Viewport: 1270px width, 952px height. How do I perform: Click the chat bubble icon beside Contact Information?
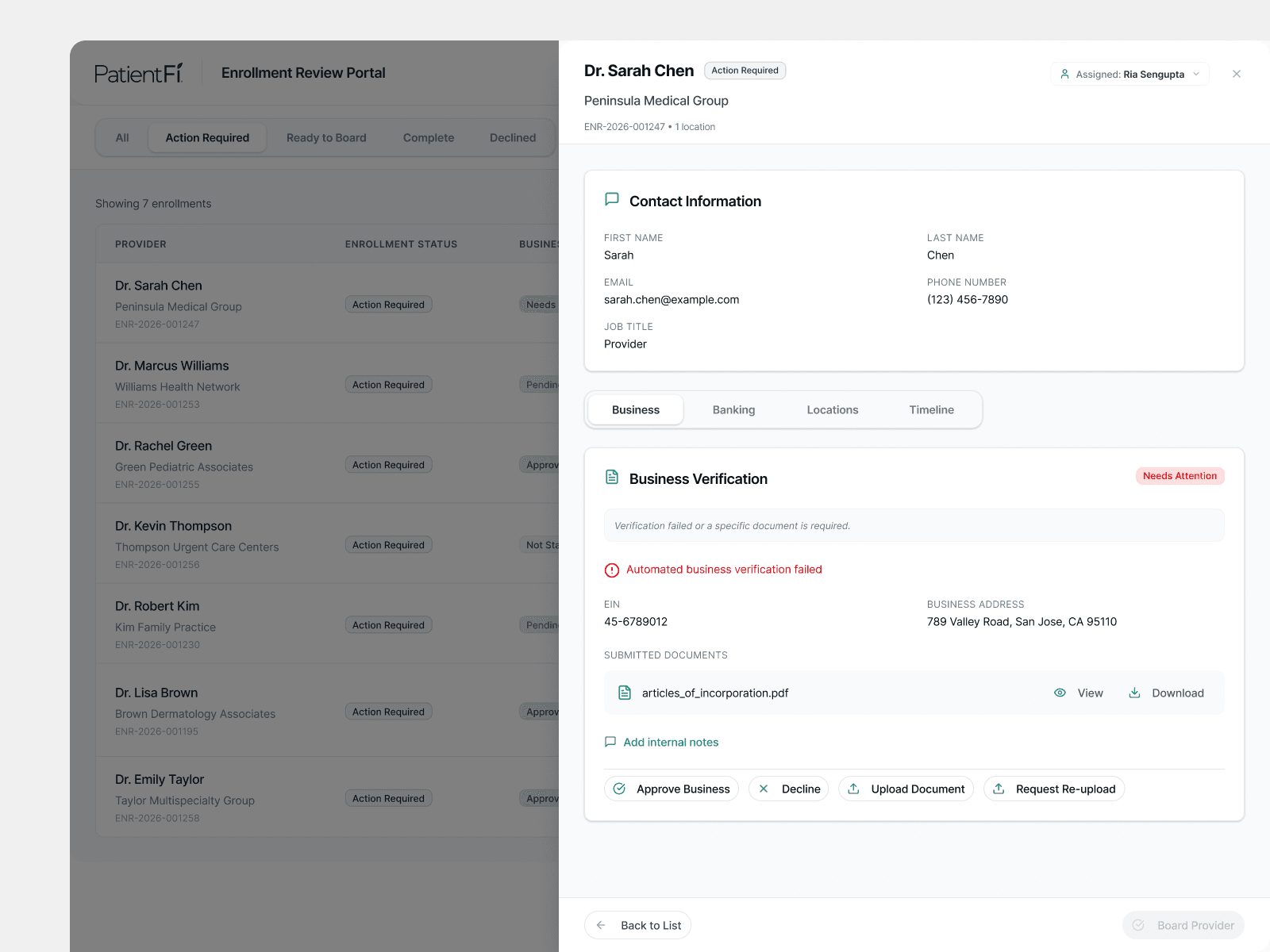612,200
